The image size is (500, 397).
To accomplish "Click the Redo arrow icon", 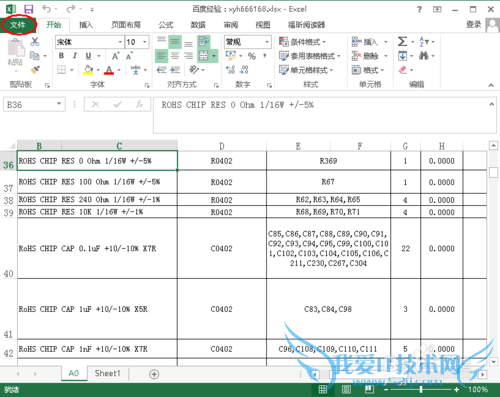I will tap(71, 9).
